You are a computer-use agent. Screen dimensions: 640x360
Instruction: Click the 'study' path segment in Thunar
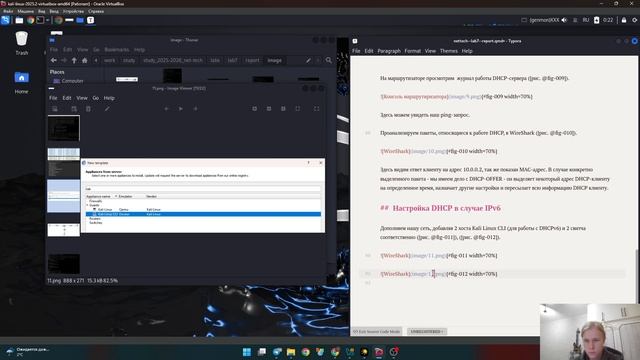pyautogui.click(x=129, y=60)
